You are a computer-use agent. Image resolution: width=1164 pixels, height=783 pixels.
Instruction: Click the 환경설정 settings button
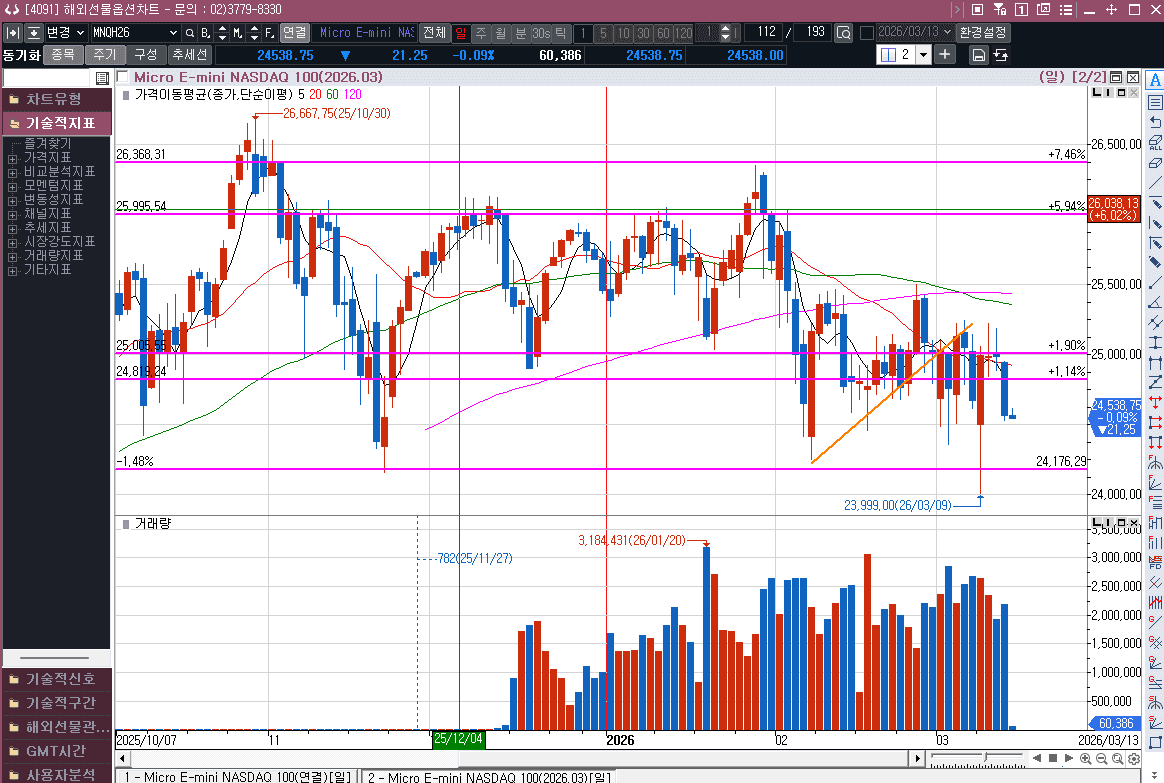tap(983, 33)
